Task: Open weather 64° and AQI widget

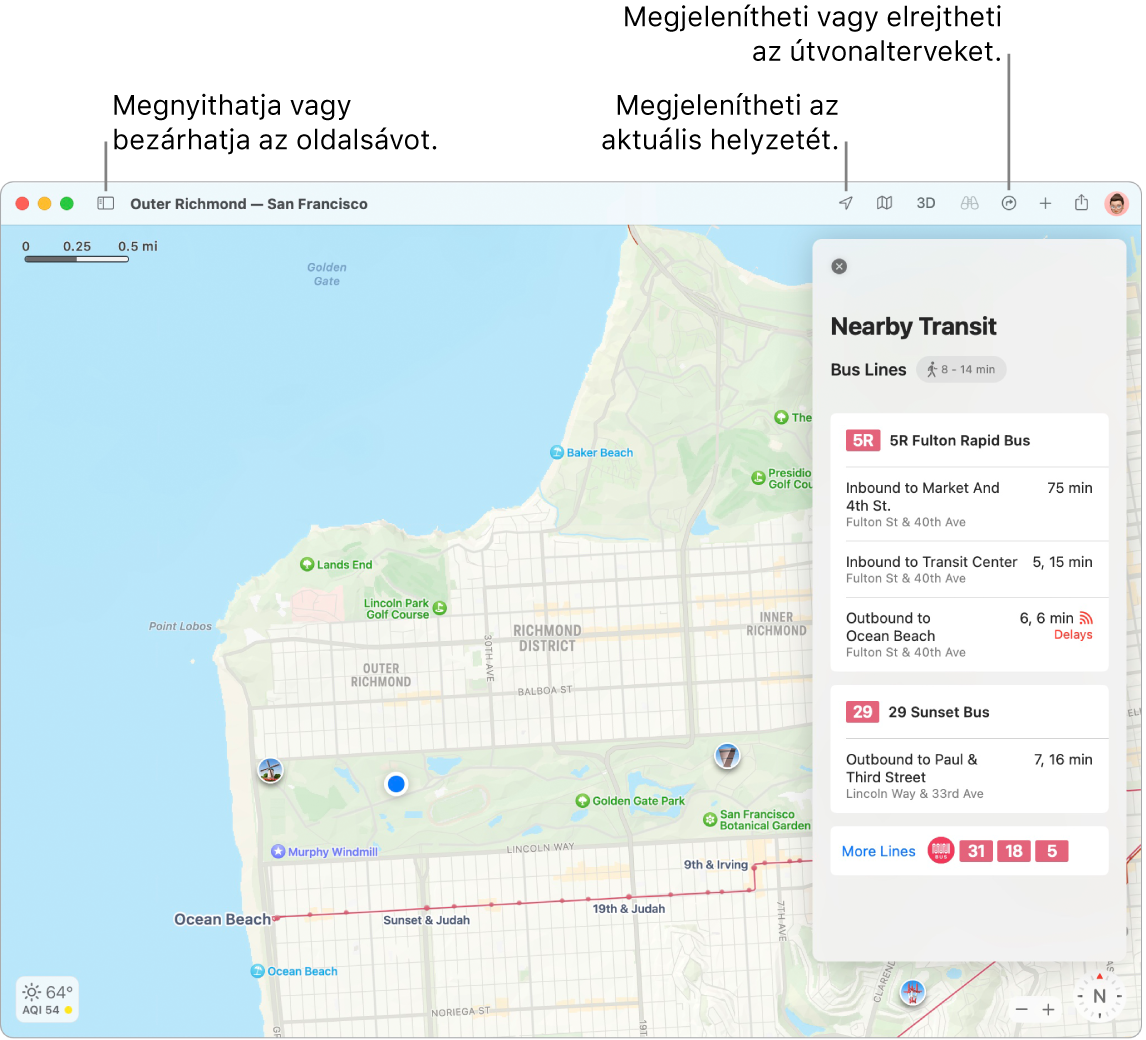Action: (x=48, y=999)
